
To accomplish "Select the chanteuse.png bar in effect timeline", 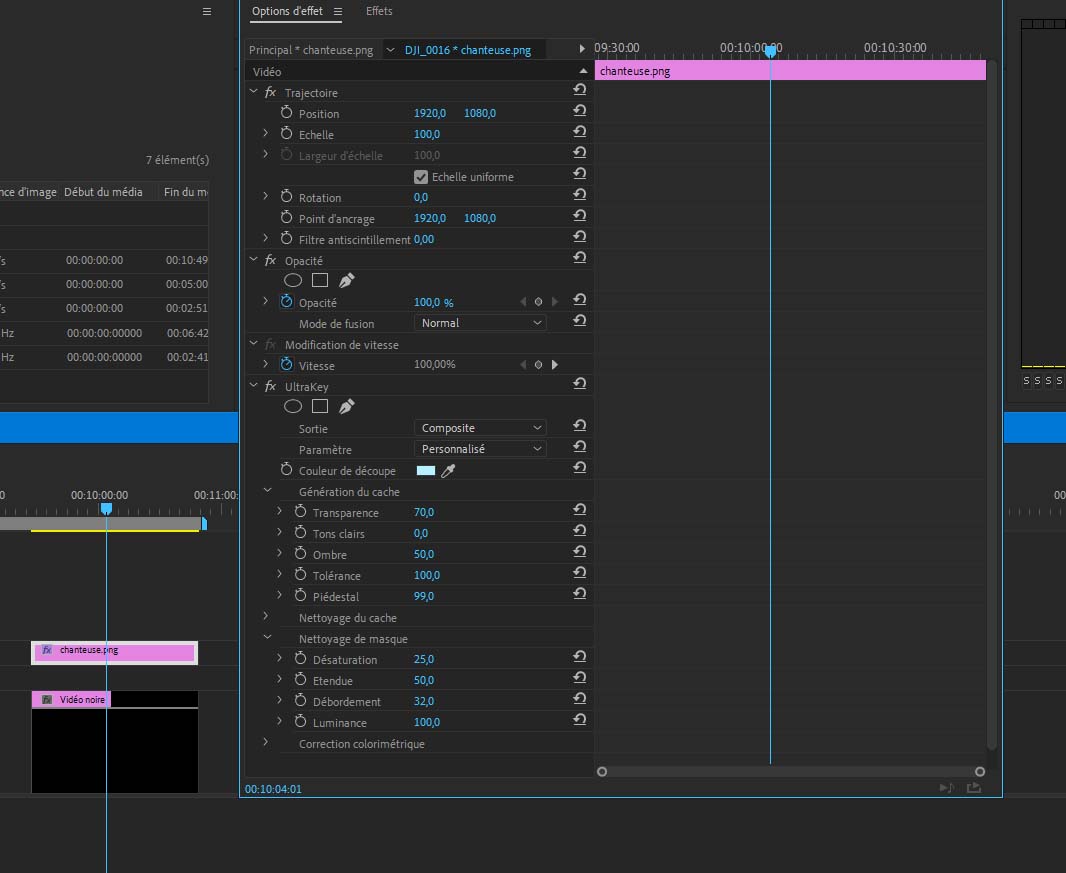I will (x=790, y=71).
